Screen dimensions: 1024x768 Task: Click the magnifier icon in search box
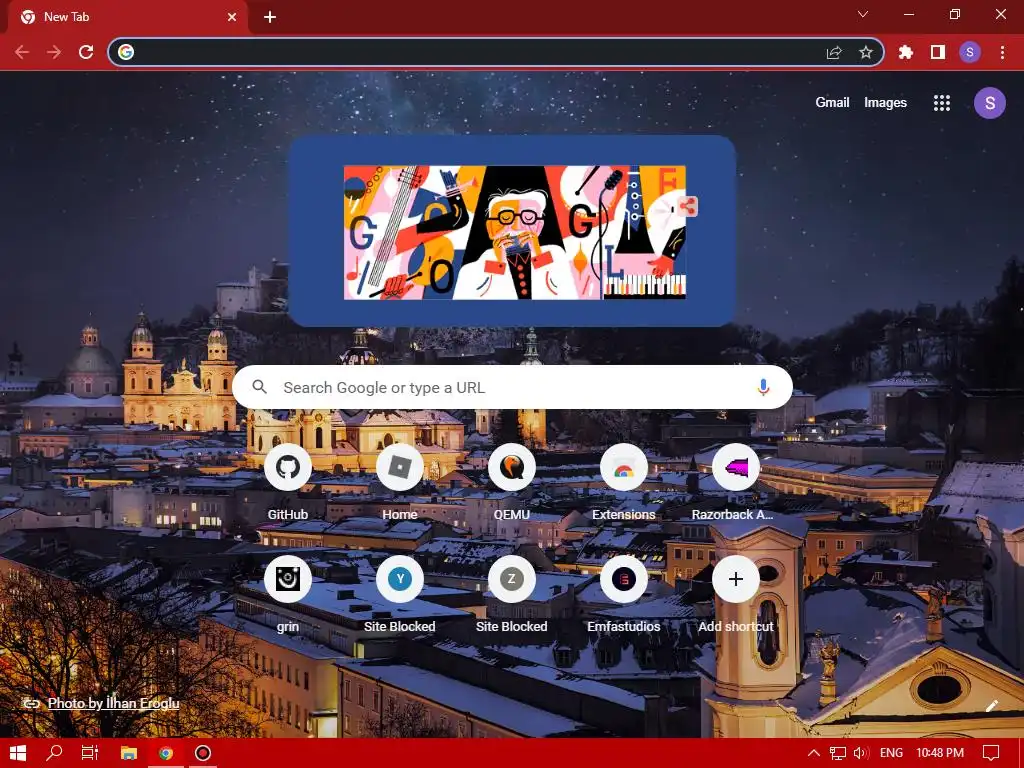[259, 387]
